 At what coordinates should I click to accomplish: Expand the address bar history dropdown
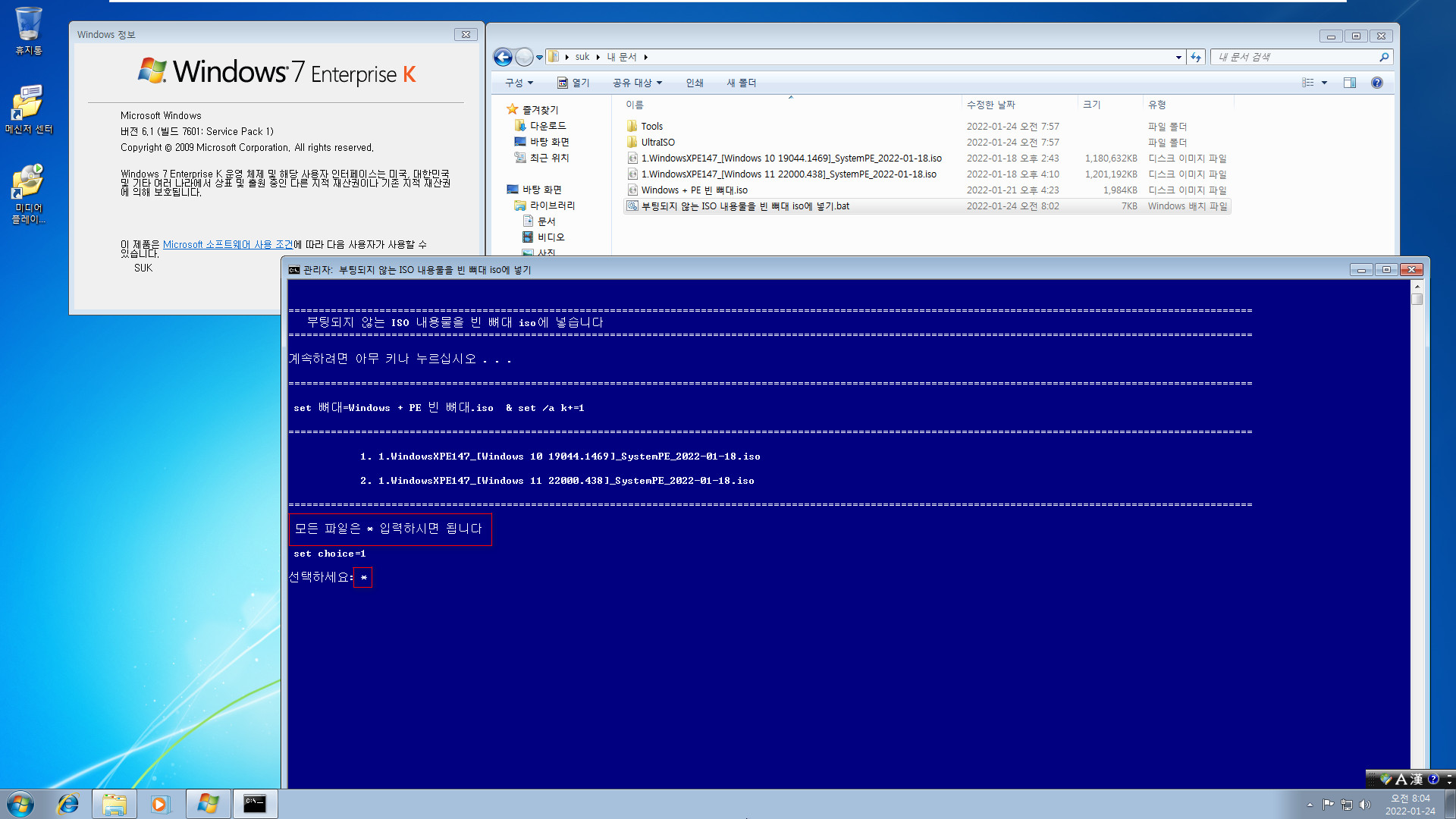click(x=1178, y=57)
